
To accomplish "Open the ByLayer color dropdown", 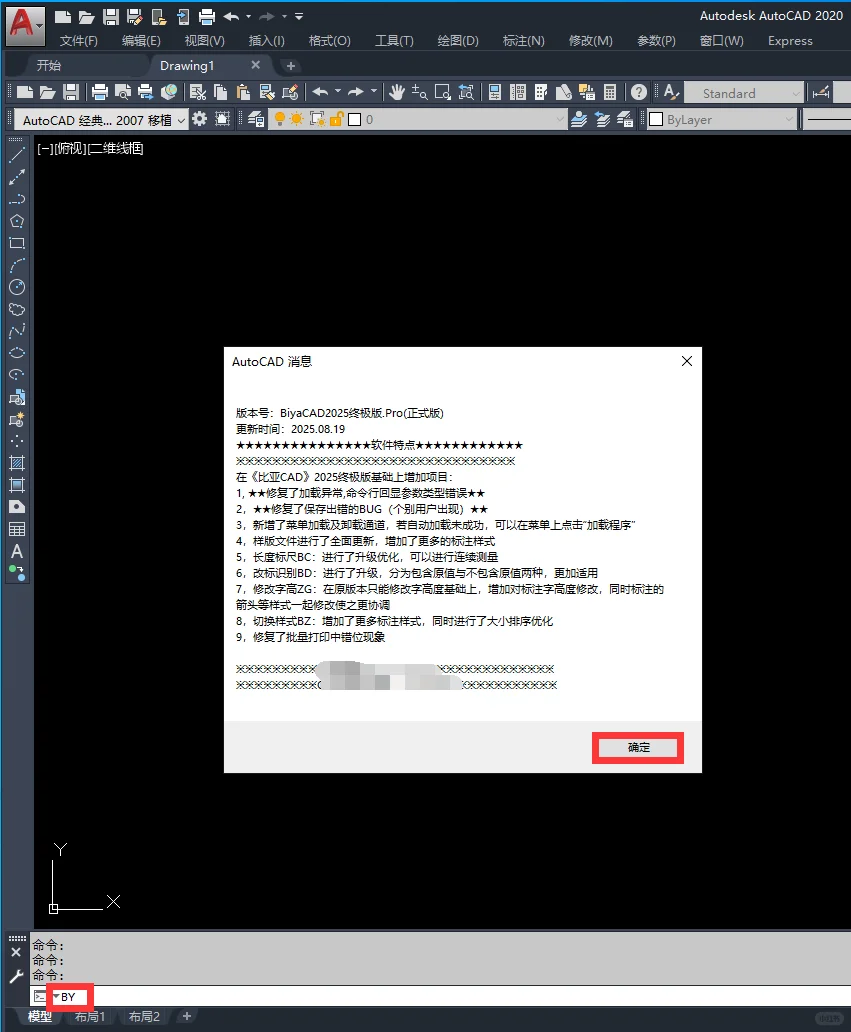I will (790, 119).
